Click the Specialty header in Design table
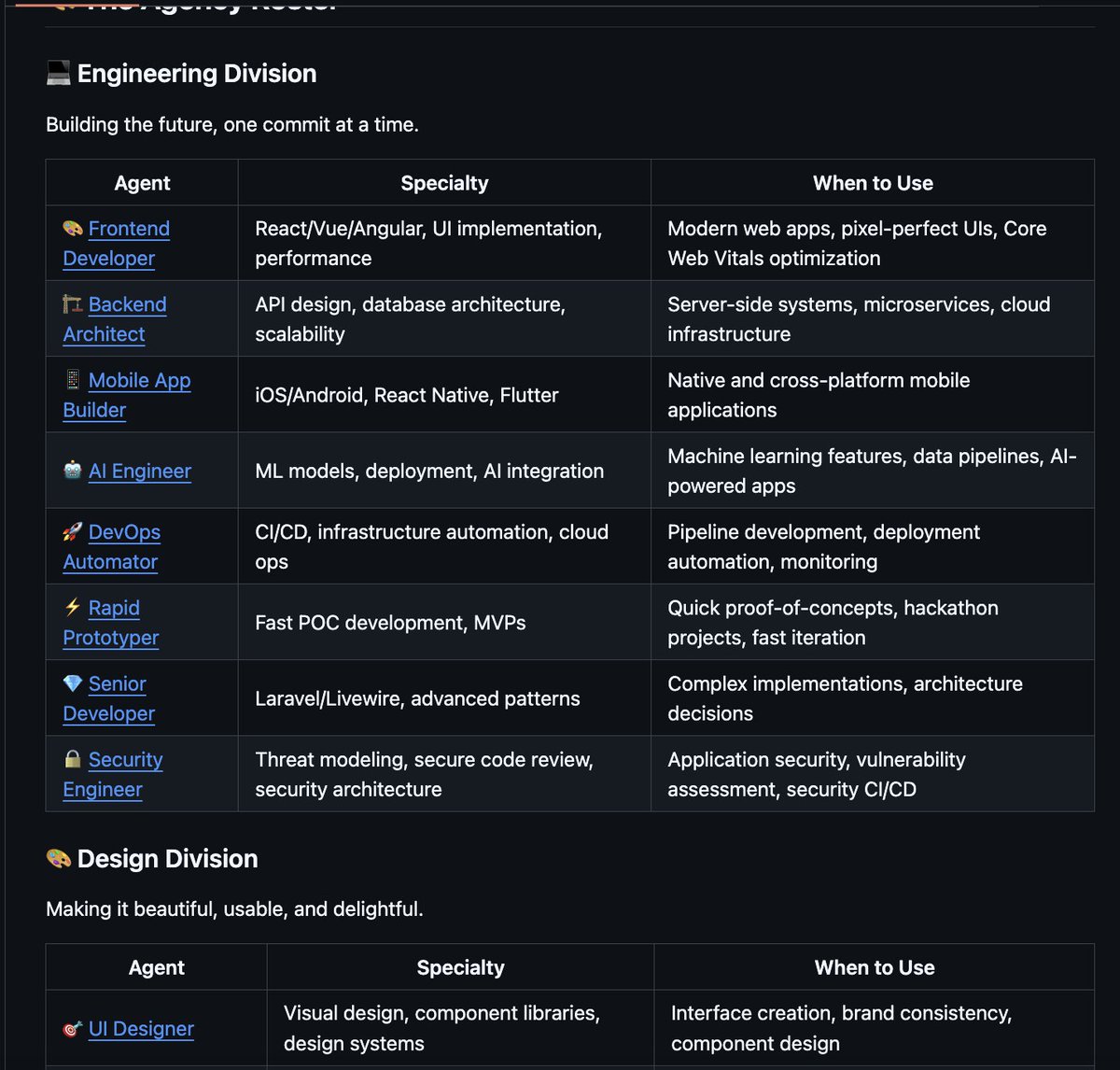The image size is (1120, 1070). [460, 967]
